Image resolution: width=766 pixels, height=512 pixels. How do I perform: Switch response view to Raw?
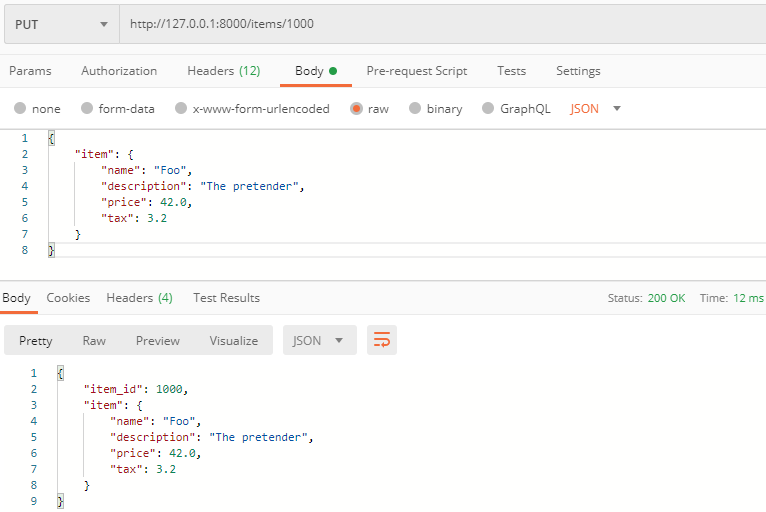(x=94, y=341)
